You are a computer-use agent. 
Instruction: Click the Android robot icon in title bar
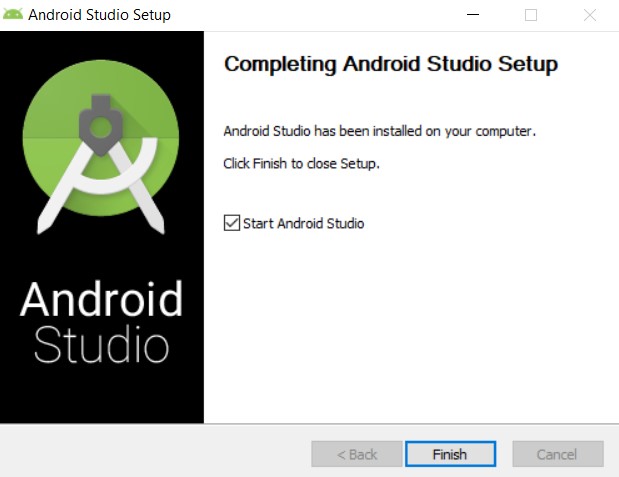click(x=13, y=15)
